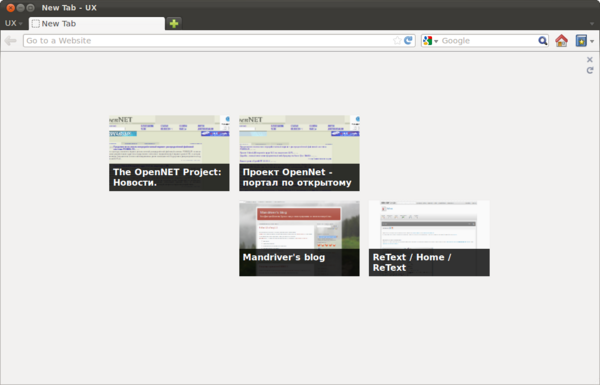Click the back arrow navigation button
This screenshot has width=600, height=385.
click(10, 41)
